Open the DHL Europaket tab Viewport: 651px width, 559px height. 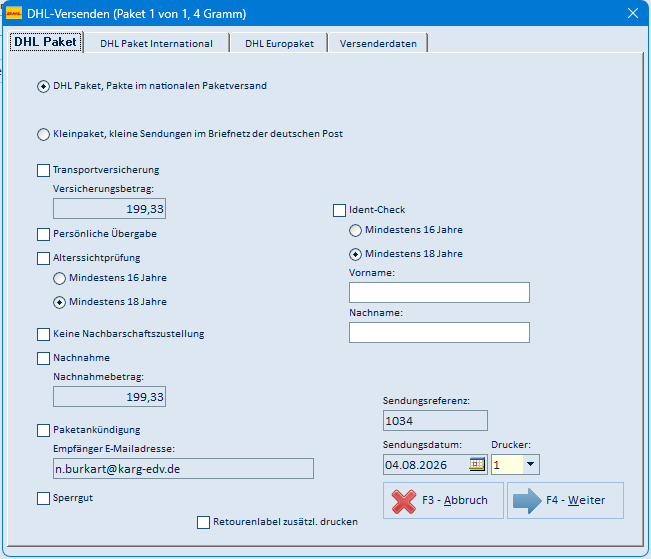[279, 44]
